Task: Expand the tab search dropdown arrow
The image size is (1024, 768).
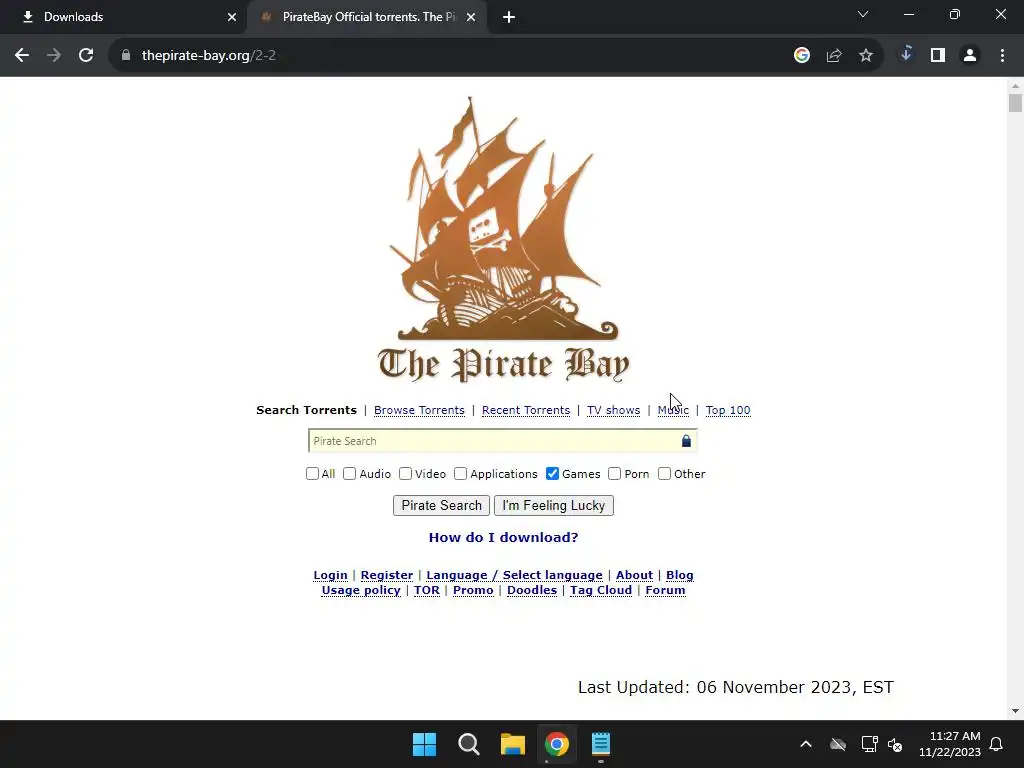Action: point(863,14)
